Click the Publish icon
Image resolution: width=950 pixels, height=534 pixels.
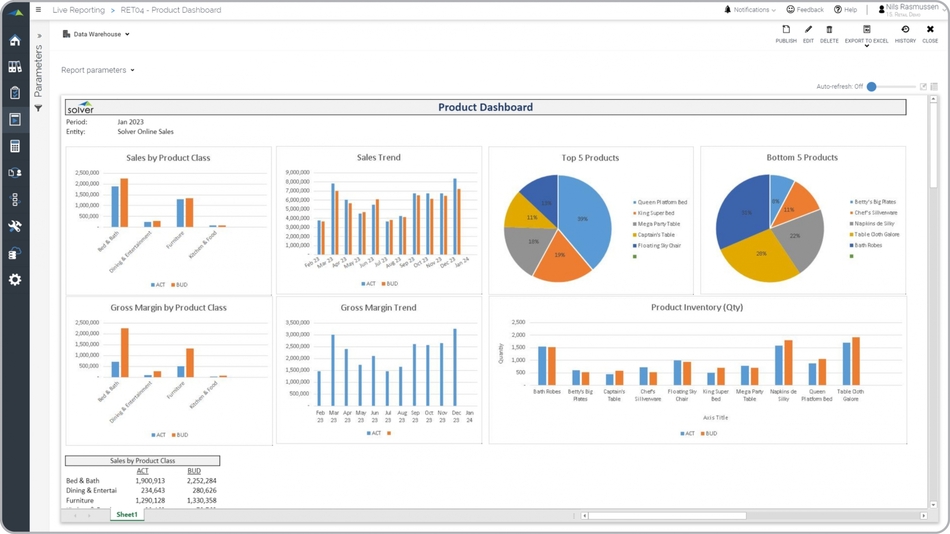pos(786,34)
